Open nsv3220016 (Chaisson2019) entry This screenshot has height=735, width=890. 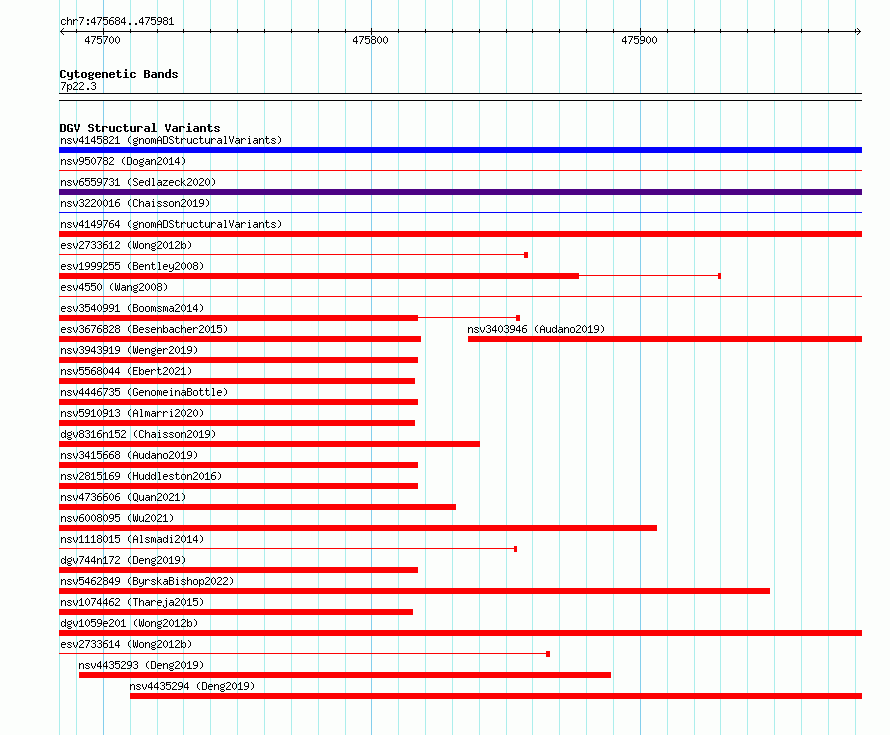pos(135,203)
